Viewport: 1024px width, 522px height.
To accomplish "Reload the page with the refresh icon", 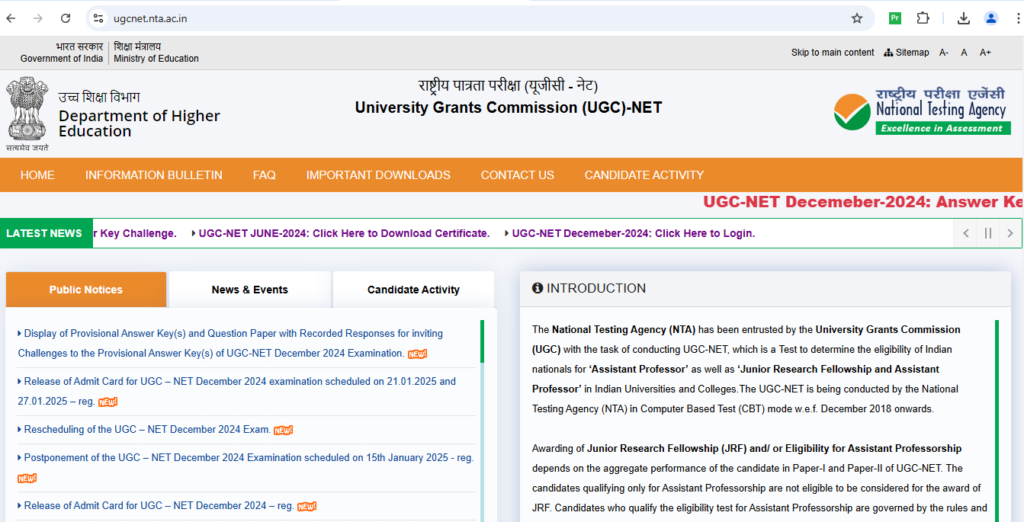I will click(65, 18).
